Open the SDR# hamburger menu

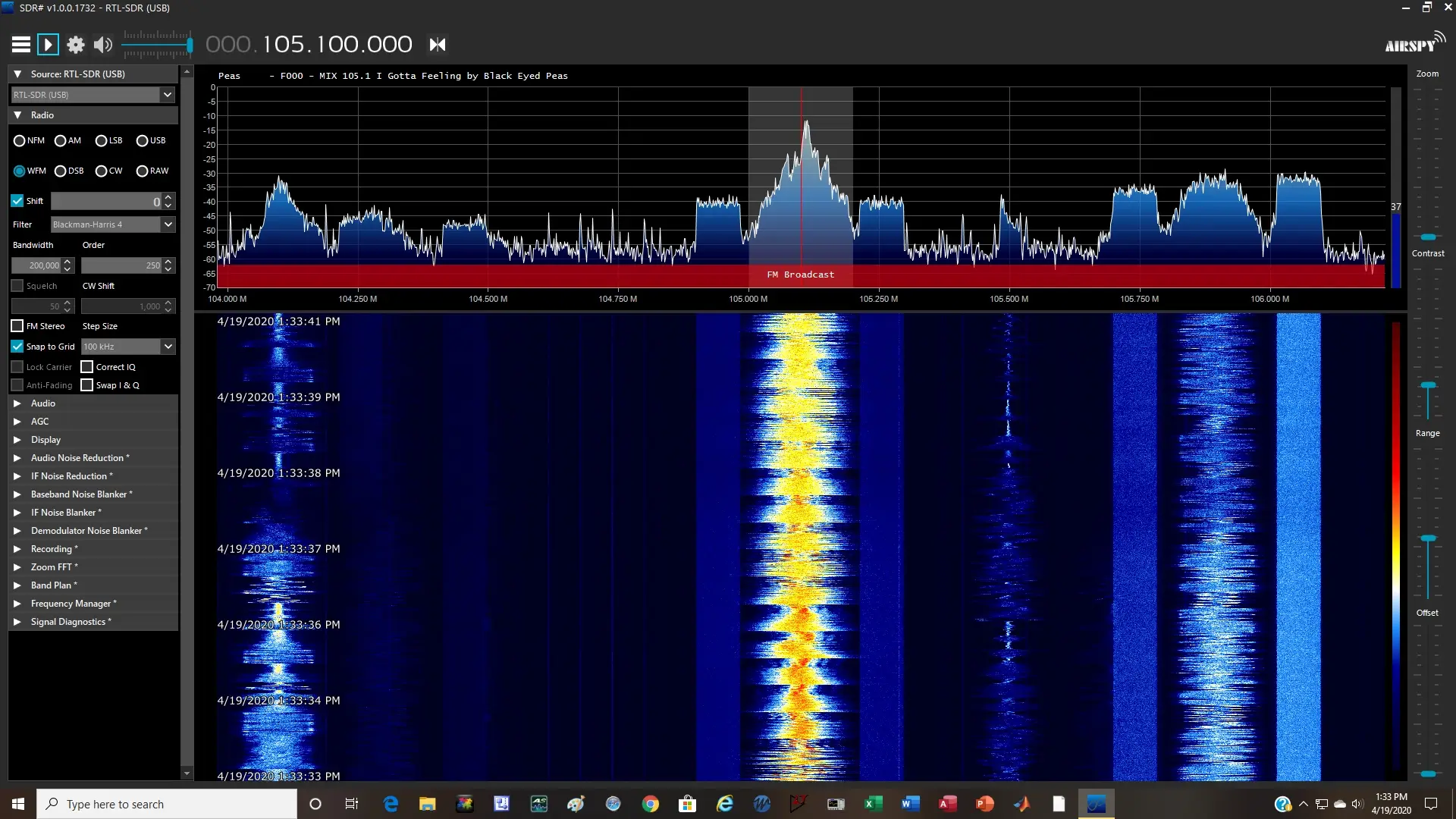click(x=20, y=44)
